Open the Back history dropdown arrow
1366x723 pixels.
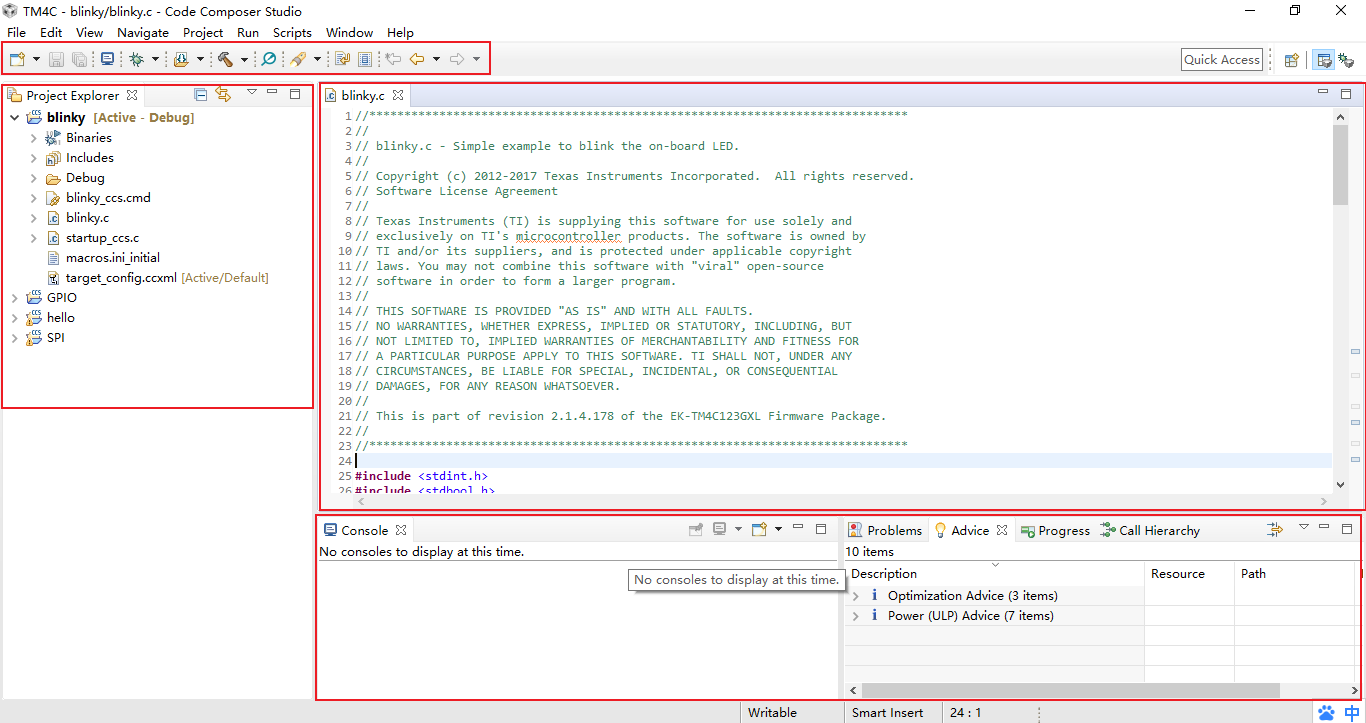point(436,60)
